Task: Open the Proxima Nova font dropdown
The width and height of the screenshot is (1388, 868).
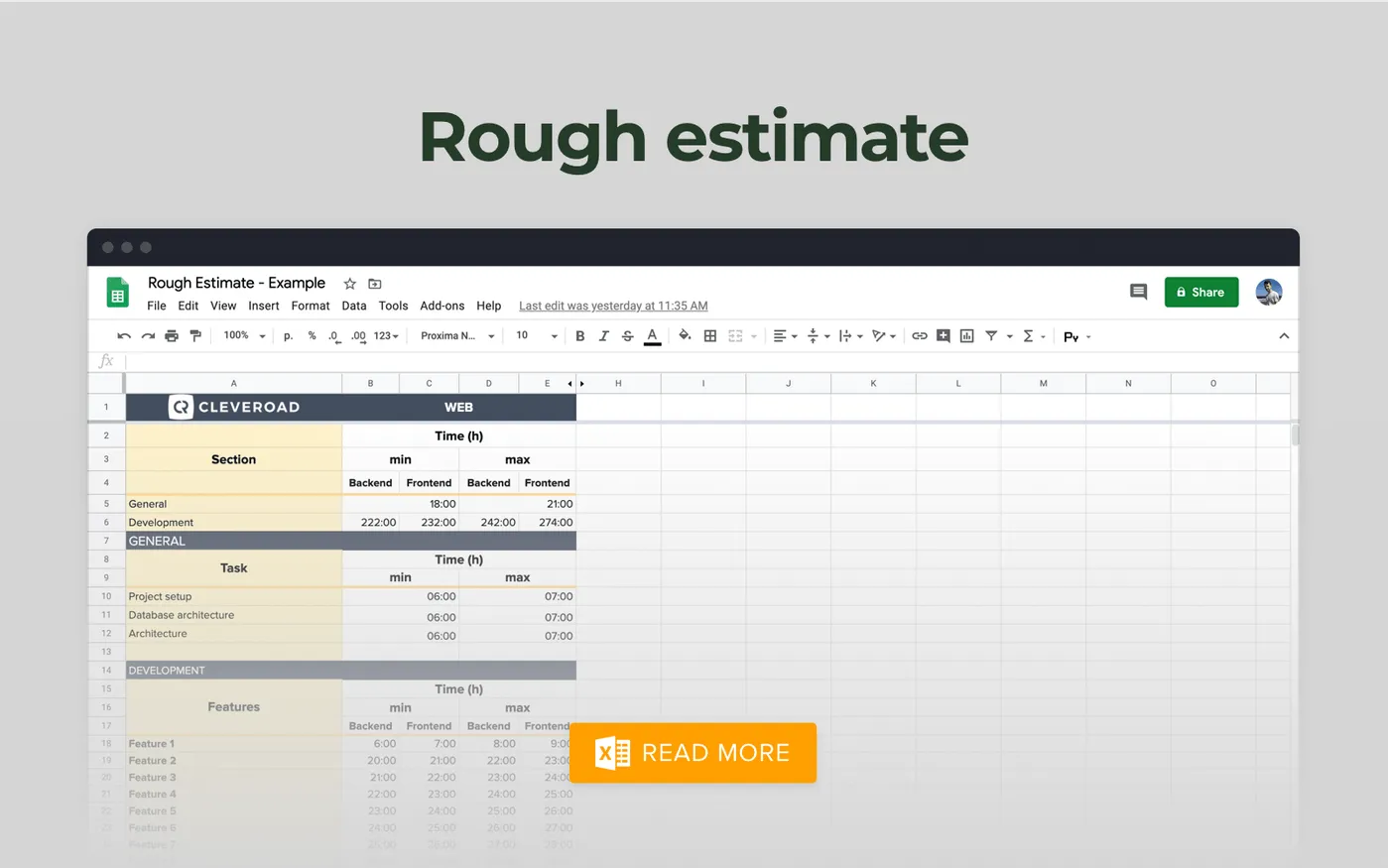Action: coord(457,336)
